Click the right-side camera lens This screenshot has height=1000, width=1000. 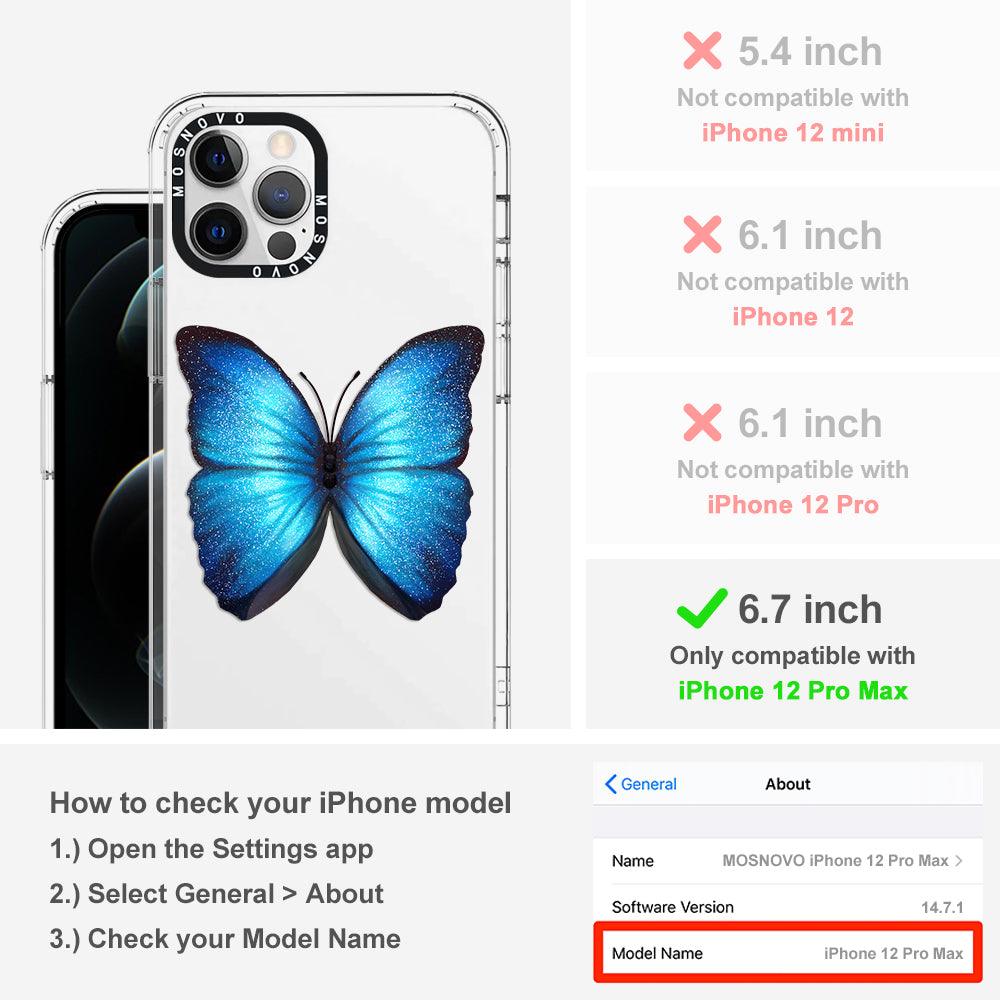[x=281, y=195]
